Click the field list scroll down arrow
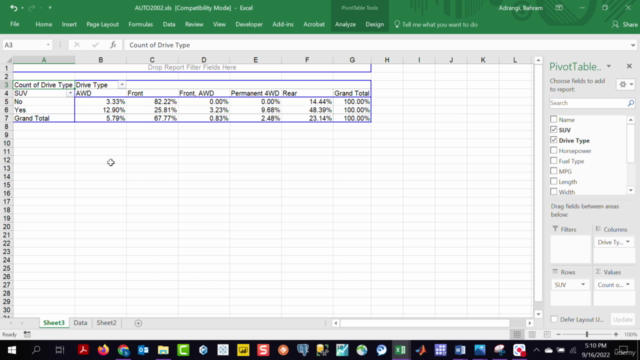640x360 pixels. (x=631, y=191)
